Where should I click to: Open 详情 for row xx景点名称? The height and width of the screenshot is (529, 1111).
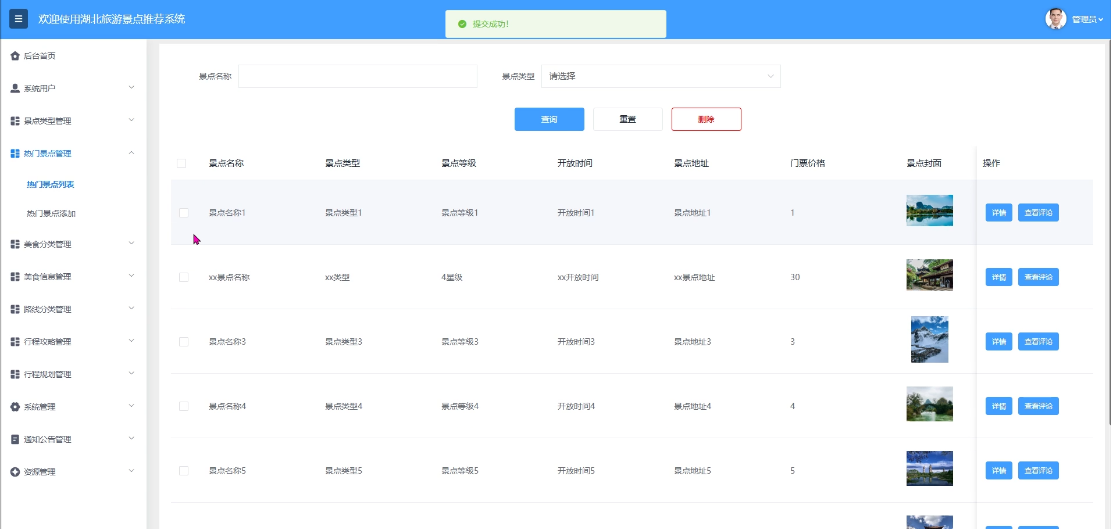tap(999, 277)
